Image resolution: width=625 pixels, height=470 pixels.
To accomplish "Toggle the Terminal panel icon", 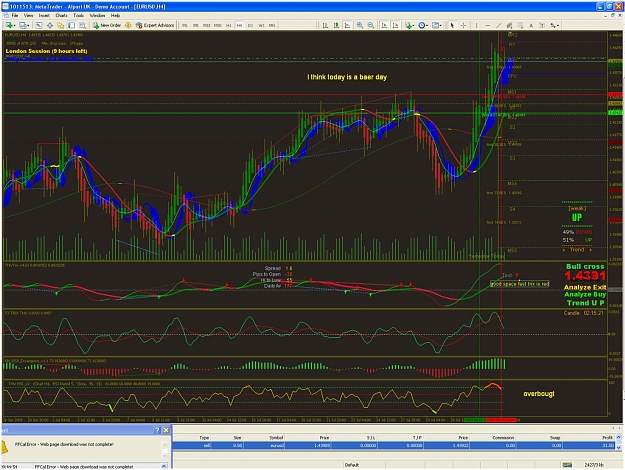I will (x=71, y=25).
